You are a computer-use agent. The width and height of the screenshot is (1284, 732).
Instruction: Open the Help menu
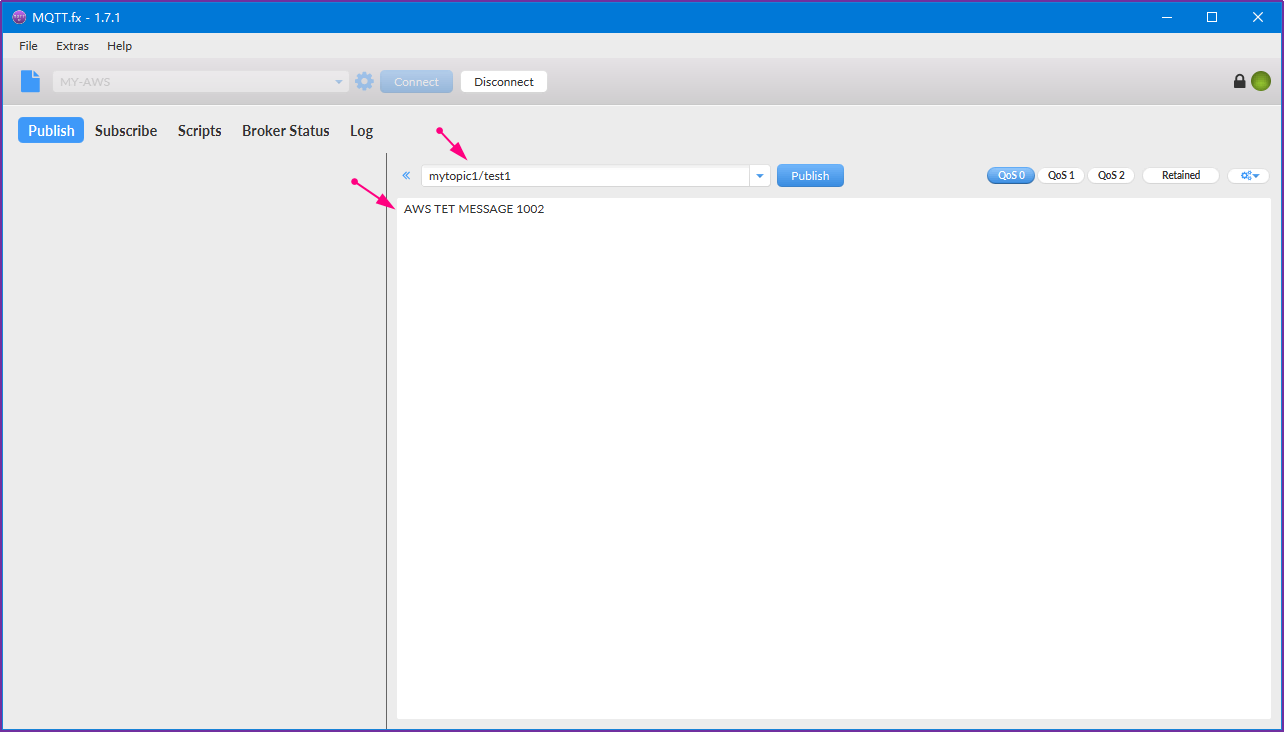[119, 46]
